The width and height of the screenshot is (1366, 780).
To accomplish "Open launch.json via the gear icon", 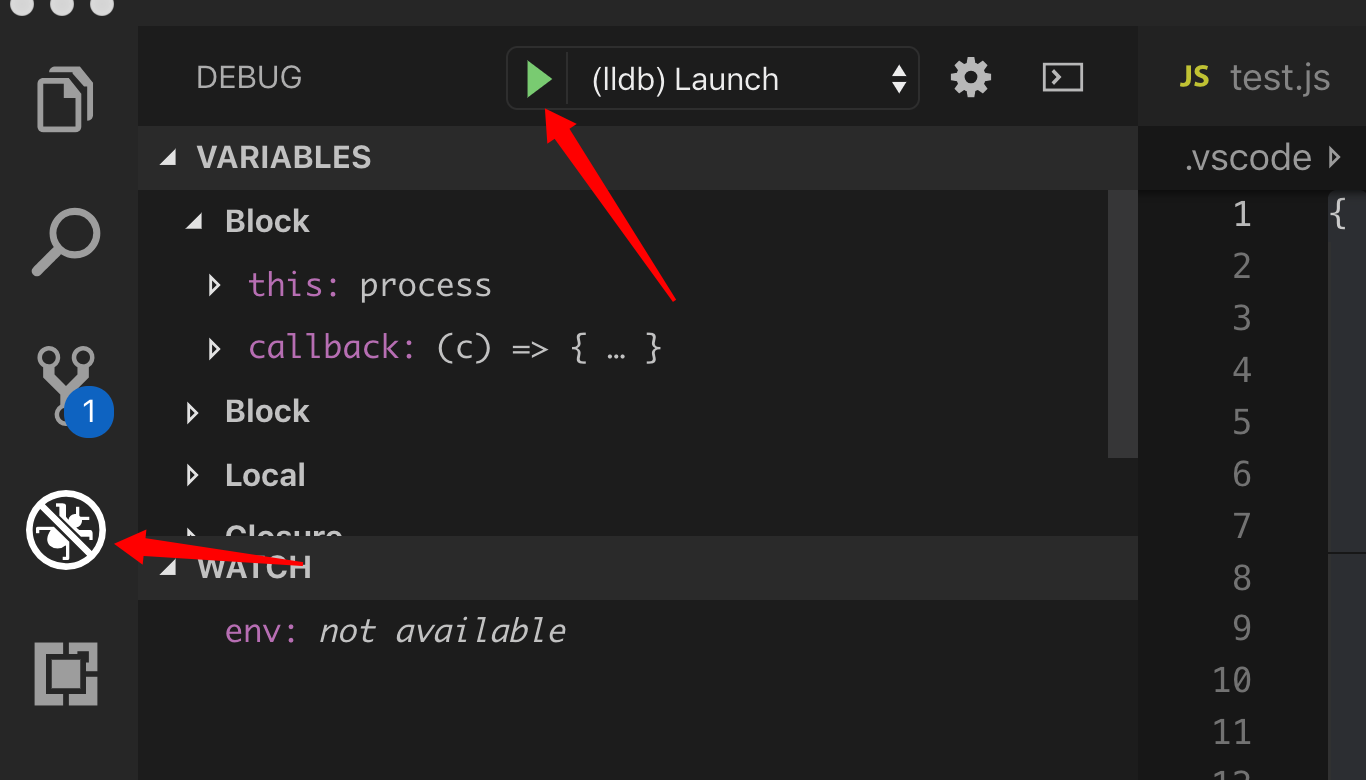I will pyautogui.click(x=970, y=77).
